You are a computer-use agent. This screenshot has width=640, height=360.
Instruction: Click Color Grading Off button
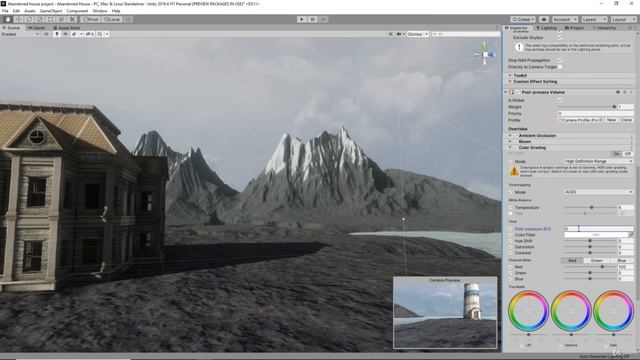[x=628, y=154]
